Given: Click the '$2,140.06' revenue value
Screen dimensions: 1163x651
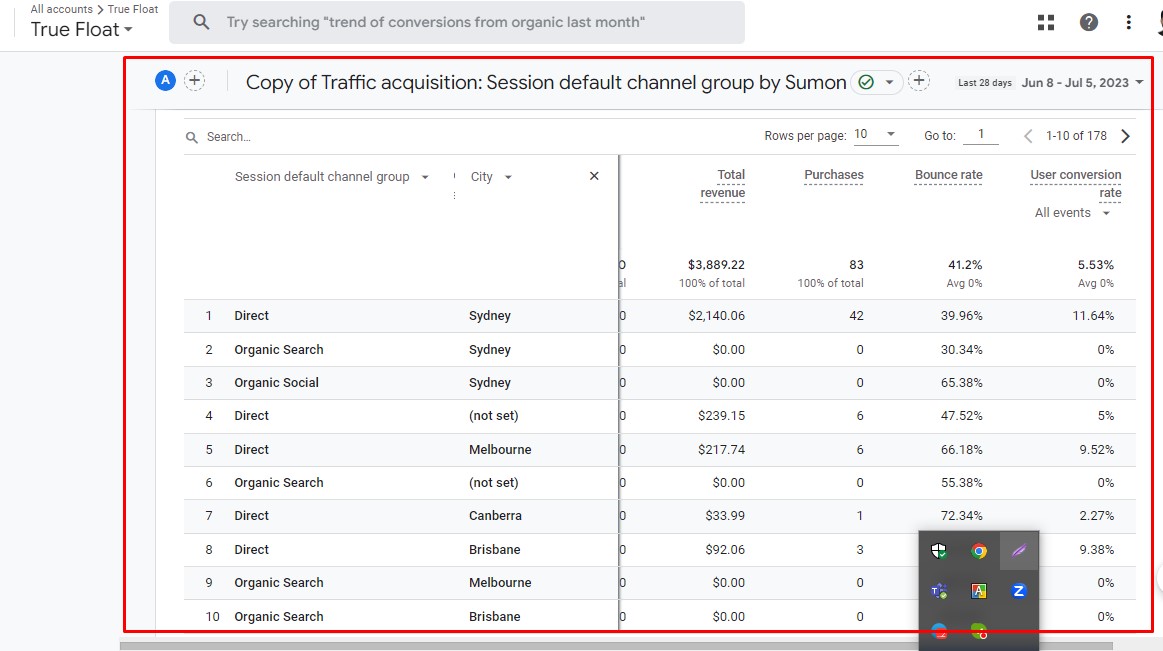Looking at the screenshot, I should tap(716, 316).
